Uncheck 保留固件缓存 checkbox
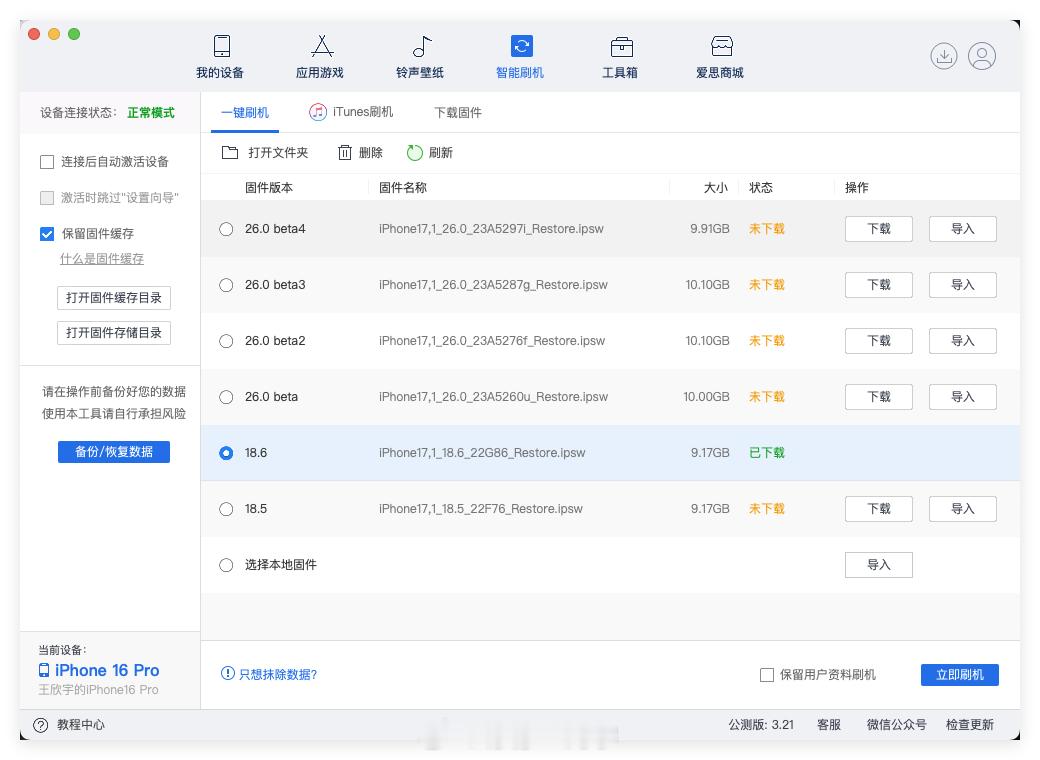1040x760 pixels. [x=47, y=233]
